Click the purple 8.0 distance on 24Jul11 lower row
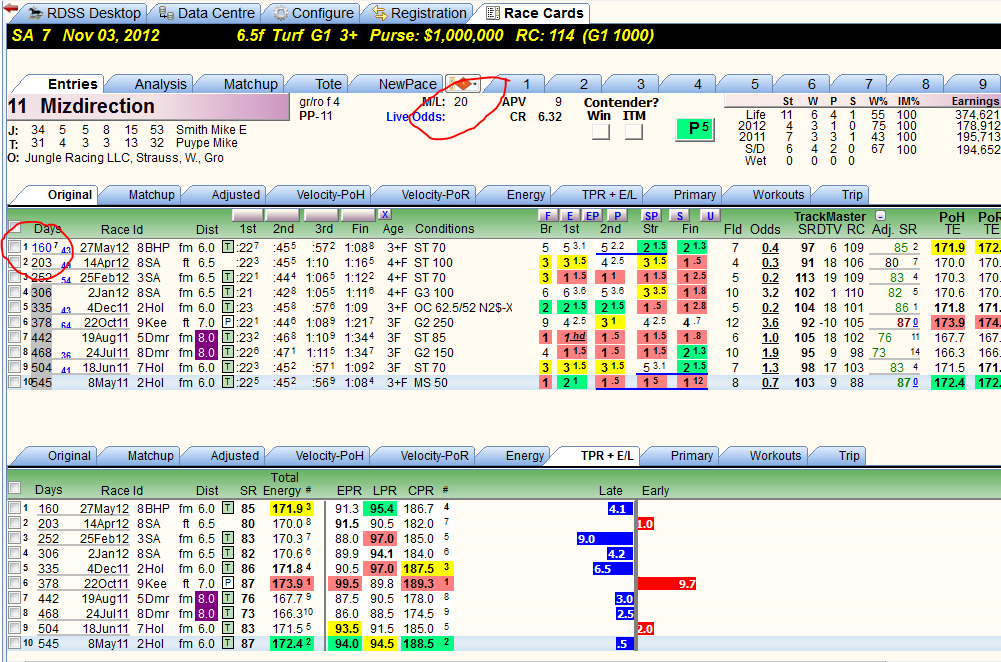1001x662 pixels. pos(206,613)
